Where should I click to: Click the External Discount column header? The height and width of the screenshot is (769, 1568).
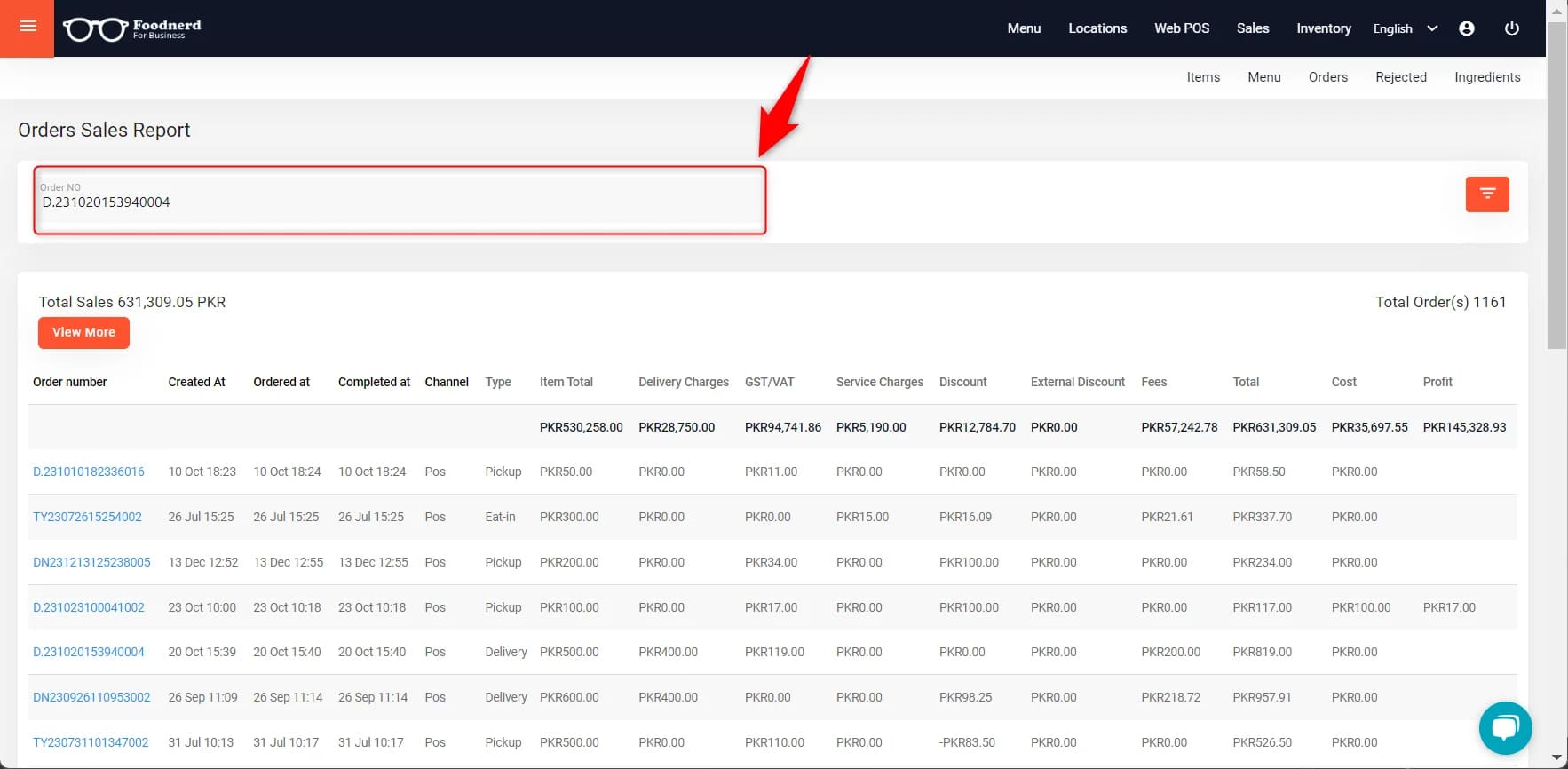point(1078,382)
